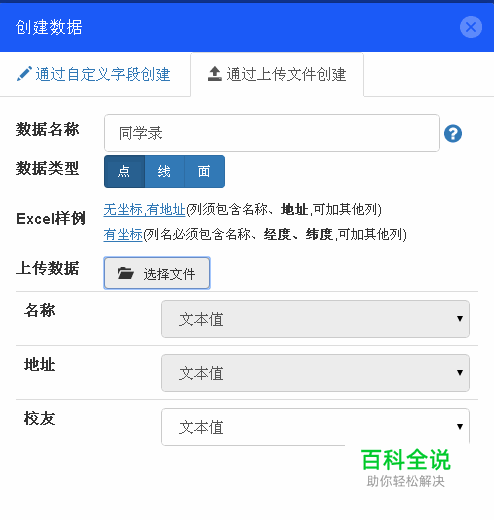
Task: Click the pencil icon on custom field tab
Action: pos(24,74)
